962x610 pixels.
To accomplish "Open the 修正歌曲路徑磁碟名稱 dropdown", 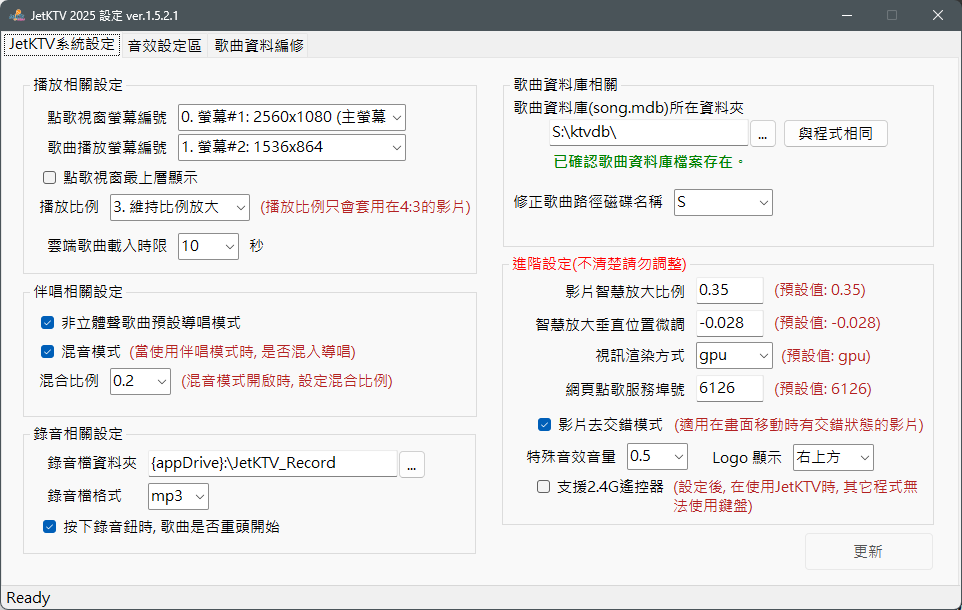I will (723, 203).
